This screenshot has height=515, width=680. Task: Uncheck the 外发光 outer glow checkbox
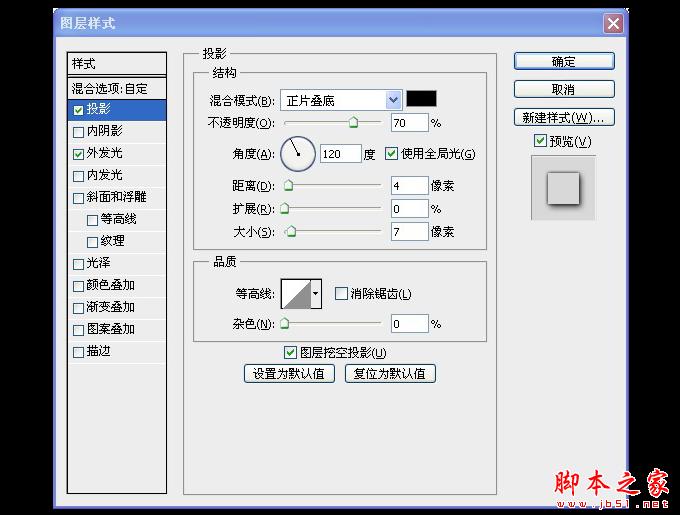78,154
